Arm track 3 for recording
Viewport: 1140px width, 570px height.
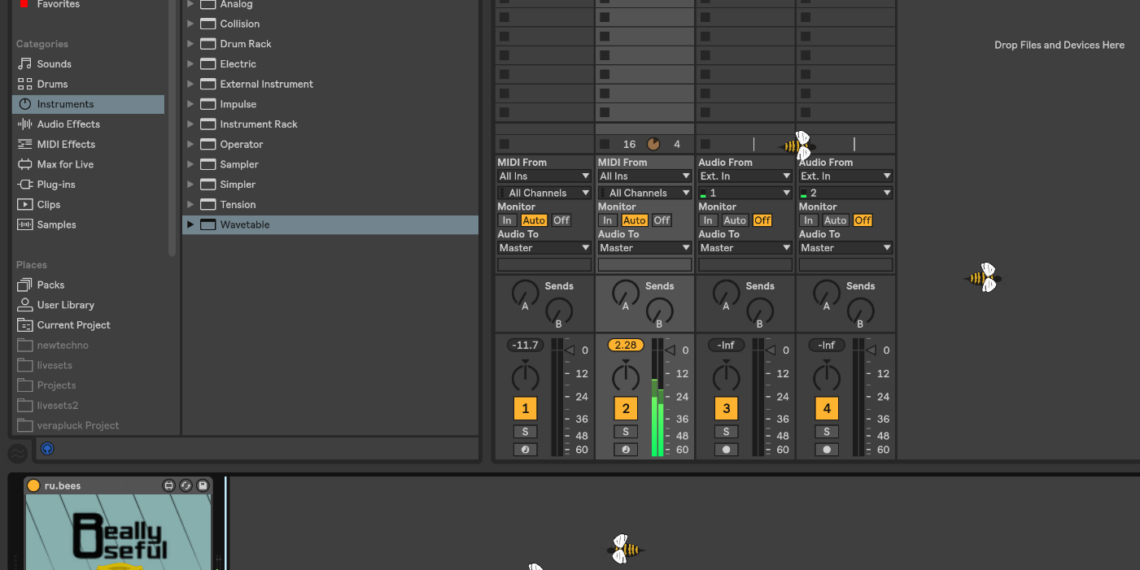pos(726,450)
